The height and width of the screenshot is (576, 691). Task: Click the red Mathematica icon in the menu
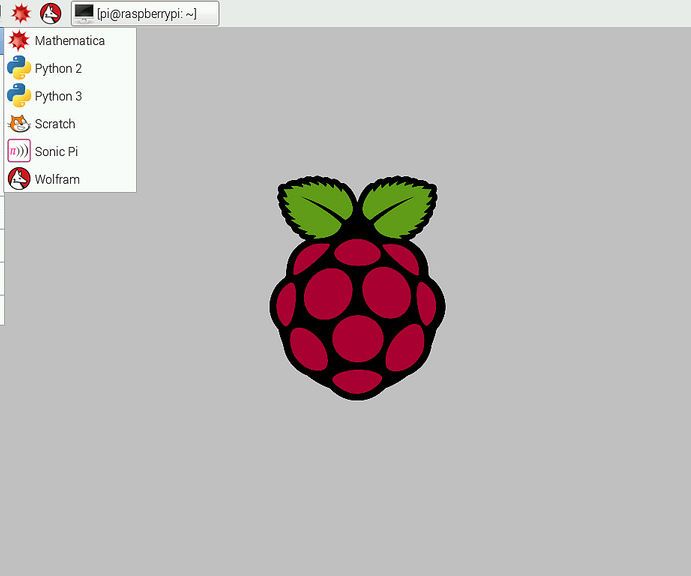(x=19, y=41)
